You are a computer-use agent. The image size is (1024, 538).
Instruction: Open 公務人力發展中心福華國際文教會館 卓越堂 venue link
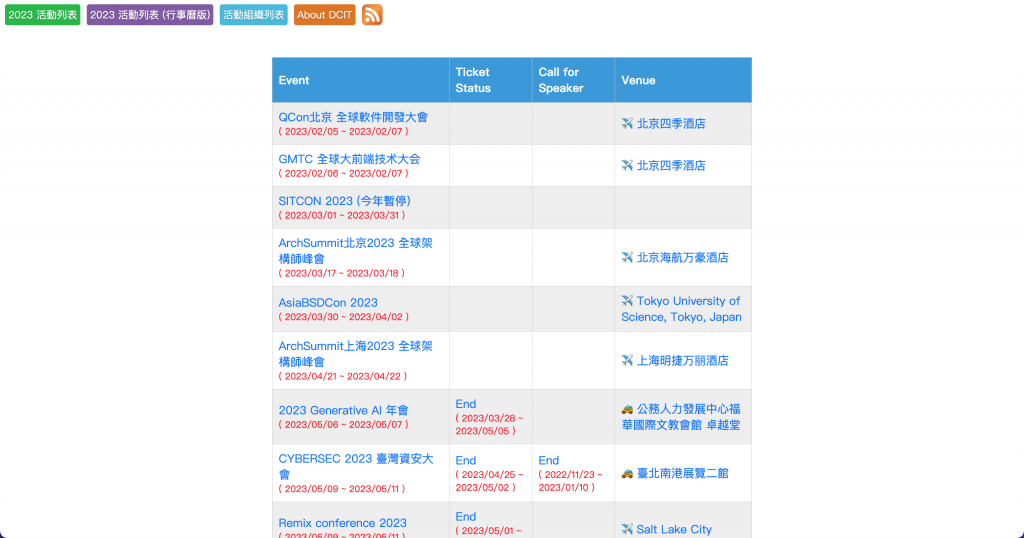[x=680, y=417]
